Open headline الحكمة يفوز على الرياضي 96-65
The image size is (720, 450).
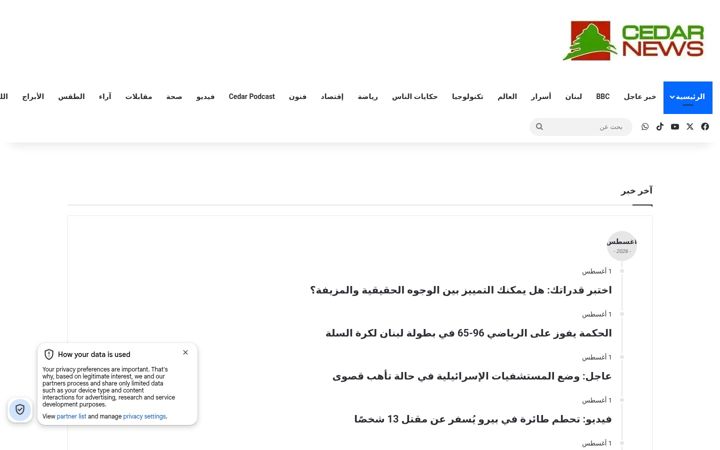(x=468, y=333)
